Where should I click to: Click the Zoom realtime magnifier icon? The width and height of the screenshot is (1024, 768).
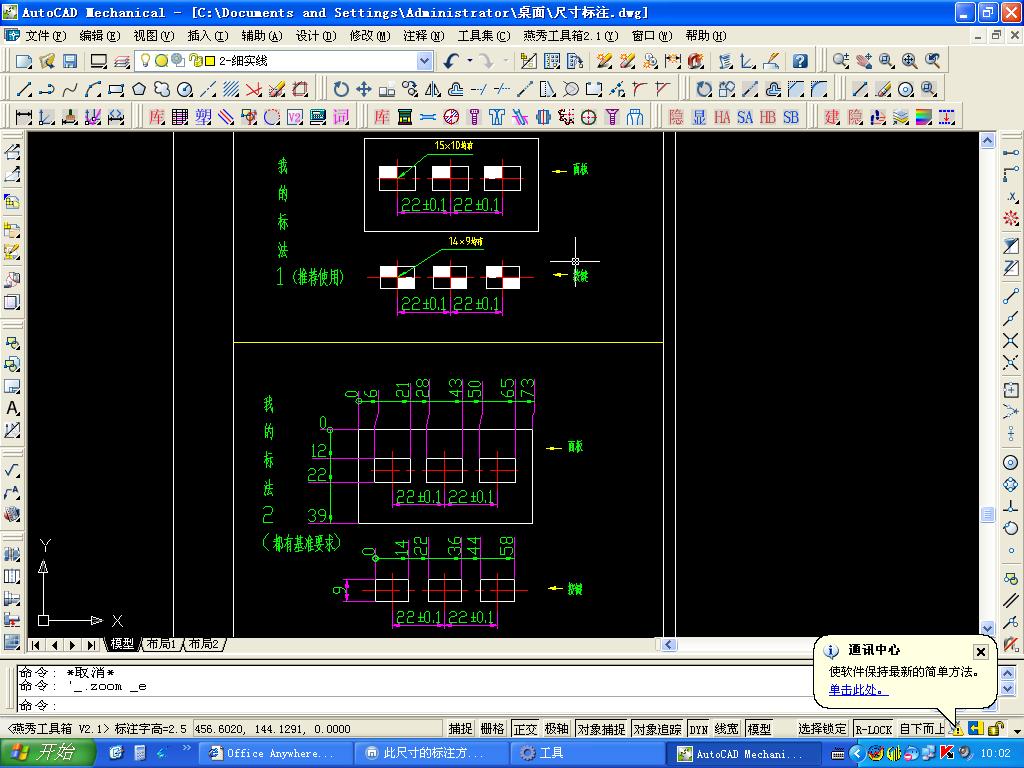click(841, 61)
